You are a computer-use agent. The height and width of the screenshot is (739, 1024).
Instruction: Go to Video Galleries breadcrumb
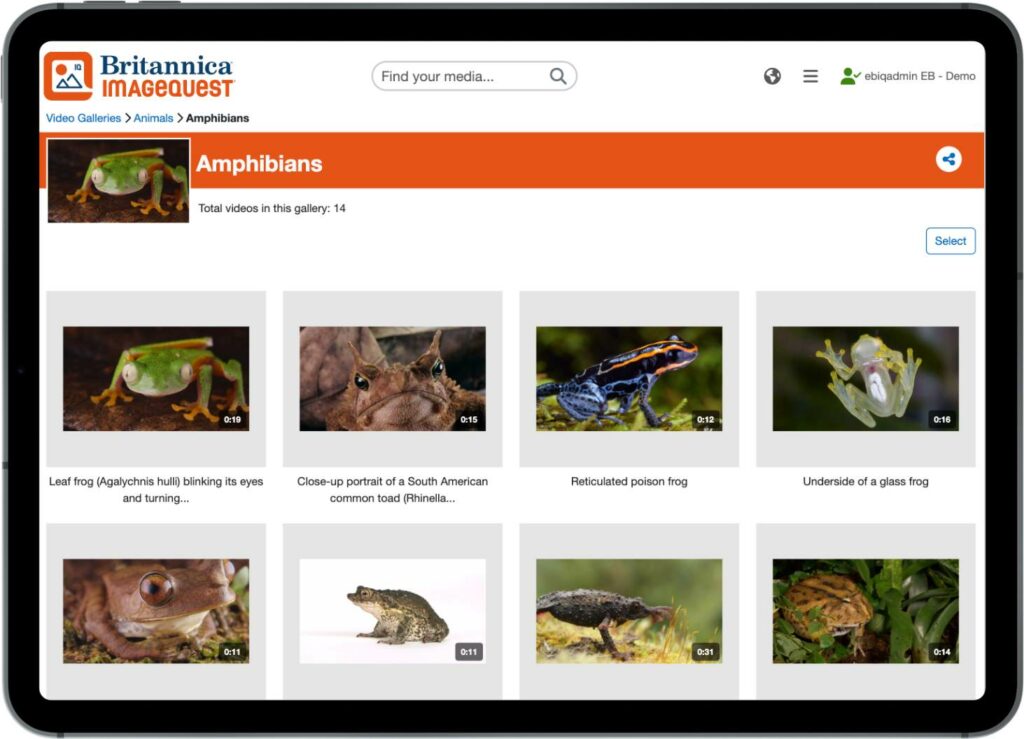(83, 118)
